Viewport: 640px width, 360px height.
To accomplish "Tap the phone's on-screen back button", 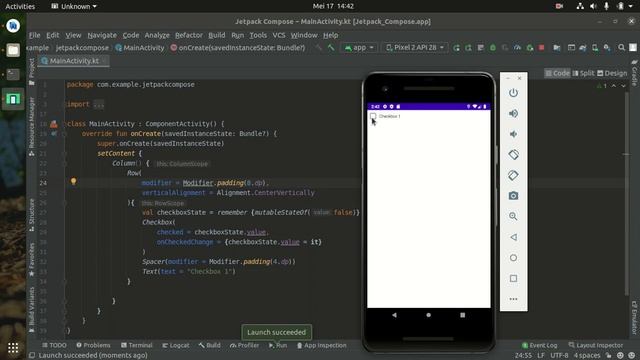I will coord(394,315).
